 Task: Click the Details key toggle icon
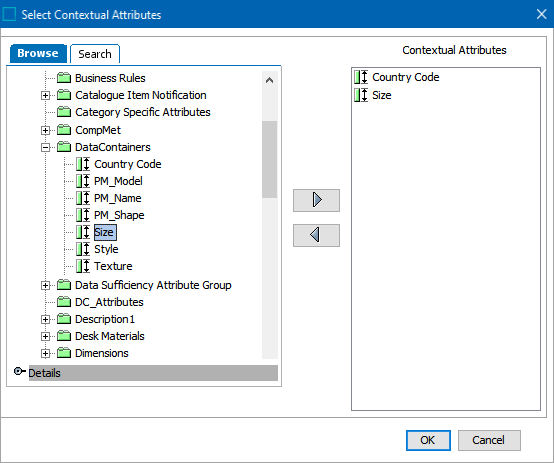pos(19,371)
